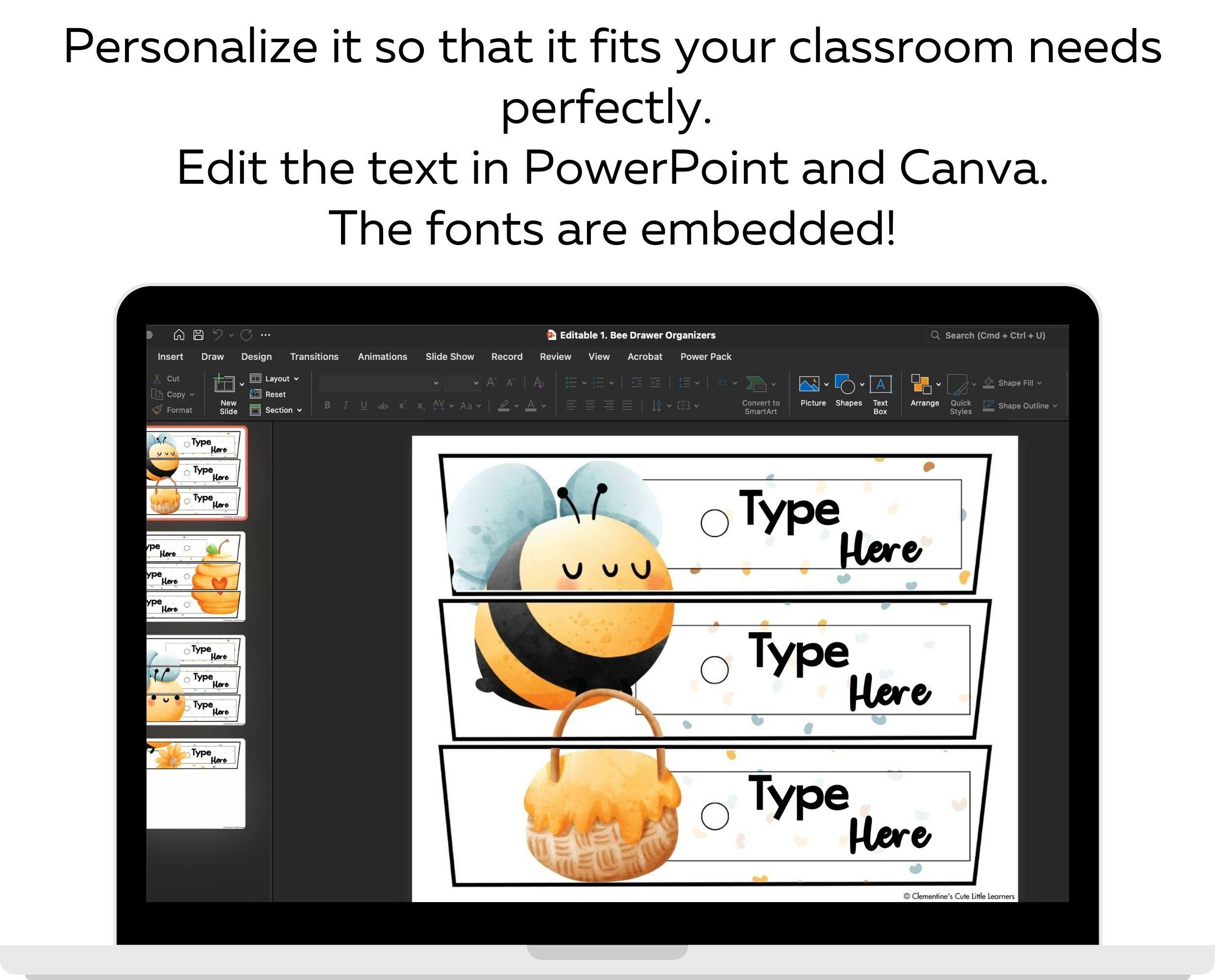Toggle italic text formatting
Screen dimensions: 1225x980
point(345,405)
